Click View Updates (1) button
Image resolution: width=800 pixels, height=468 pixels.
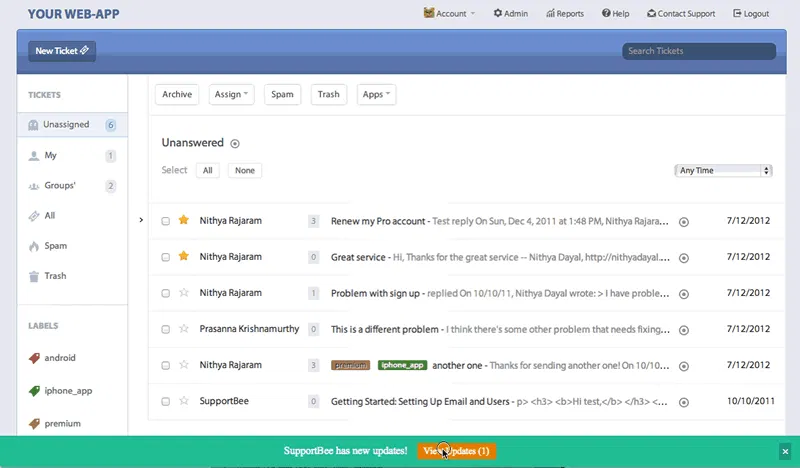point(456,451)
